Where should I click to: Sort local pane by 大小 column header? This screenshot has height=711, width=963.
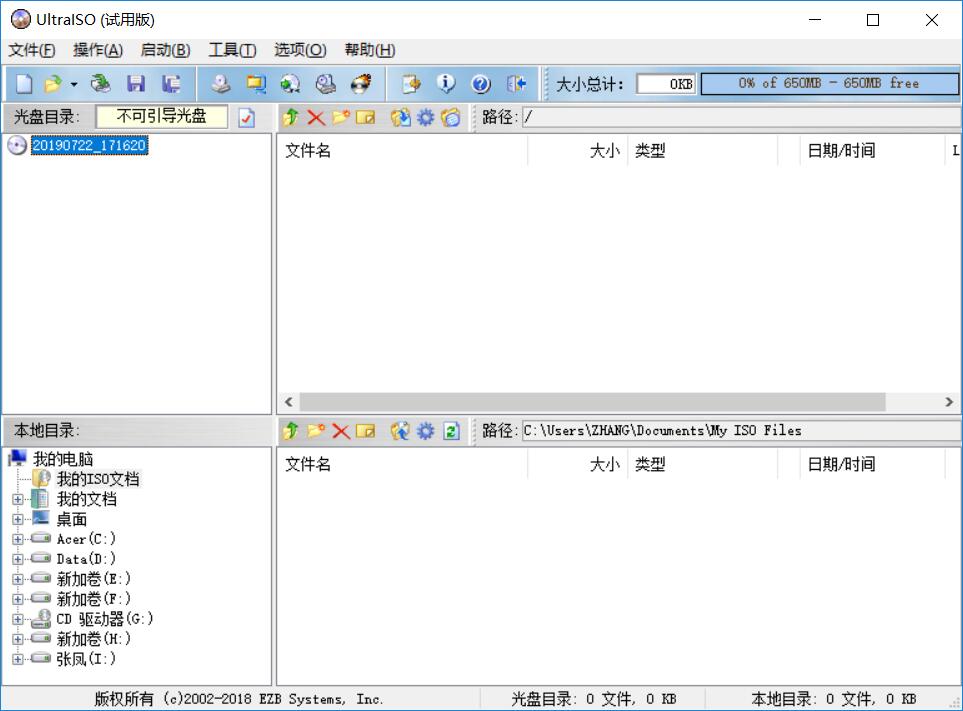click(577, 464)
